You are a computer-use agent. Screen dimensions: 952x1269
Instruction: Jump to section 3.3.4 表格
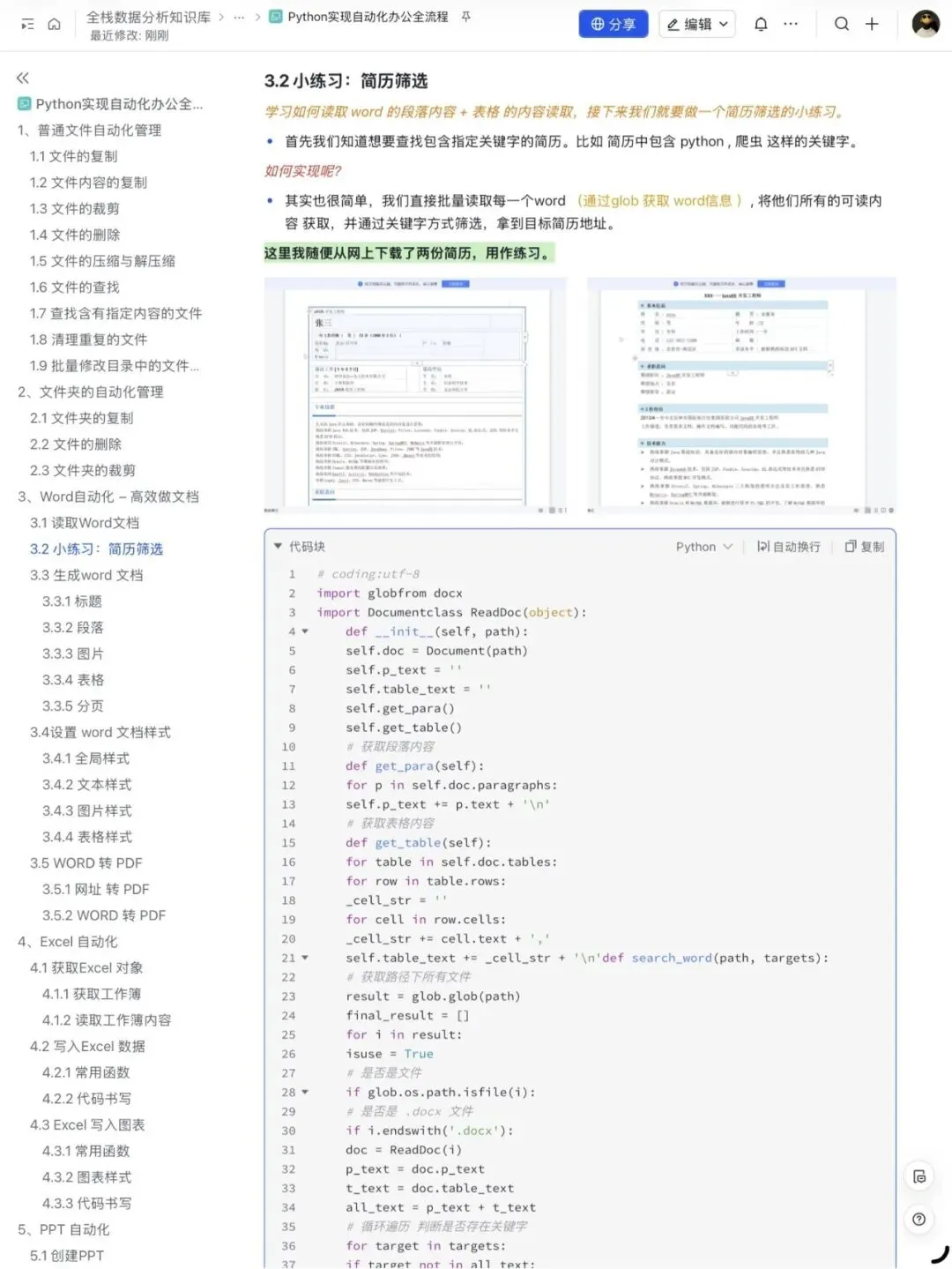73,680
